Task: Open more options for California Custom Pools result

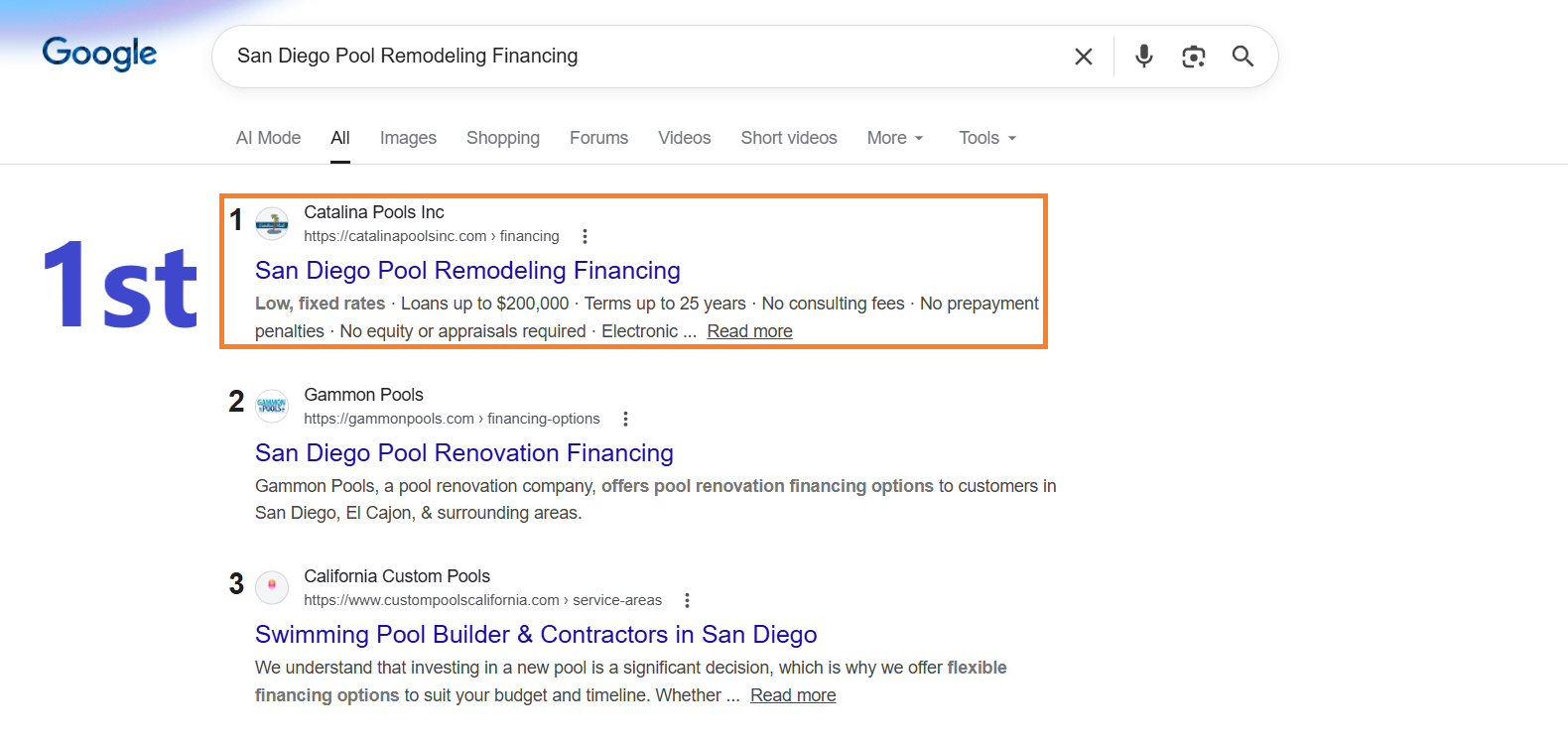Action: pyautogui.click(x=687, y=600)
